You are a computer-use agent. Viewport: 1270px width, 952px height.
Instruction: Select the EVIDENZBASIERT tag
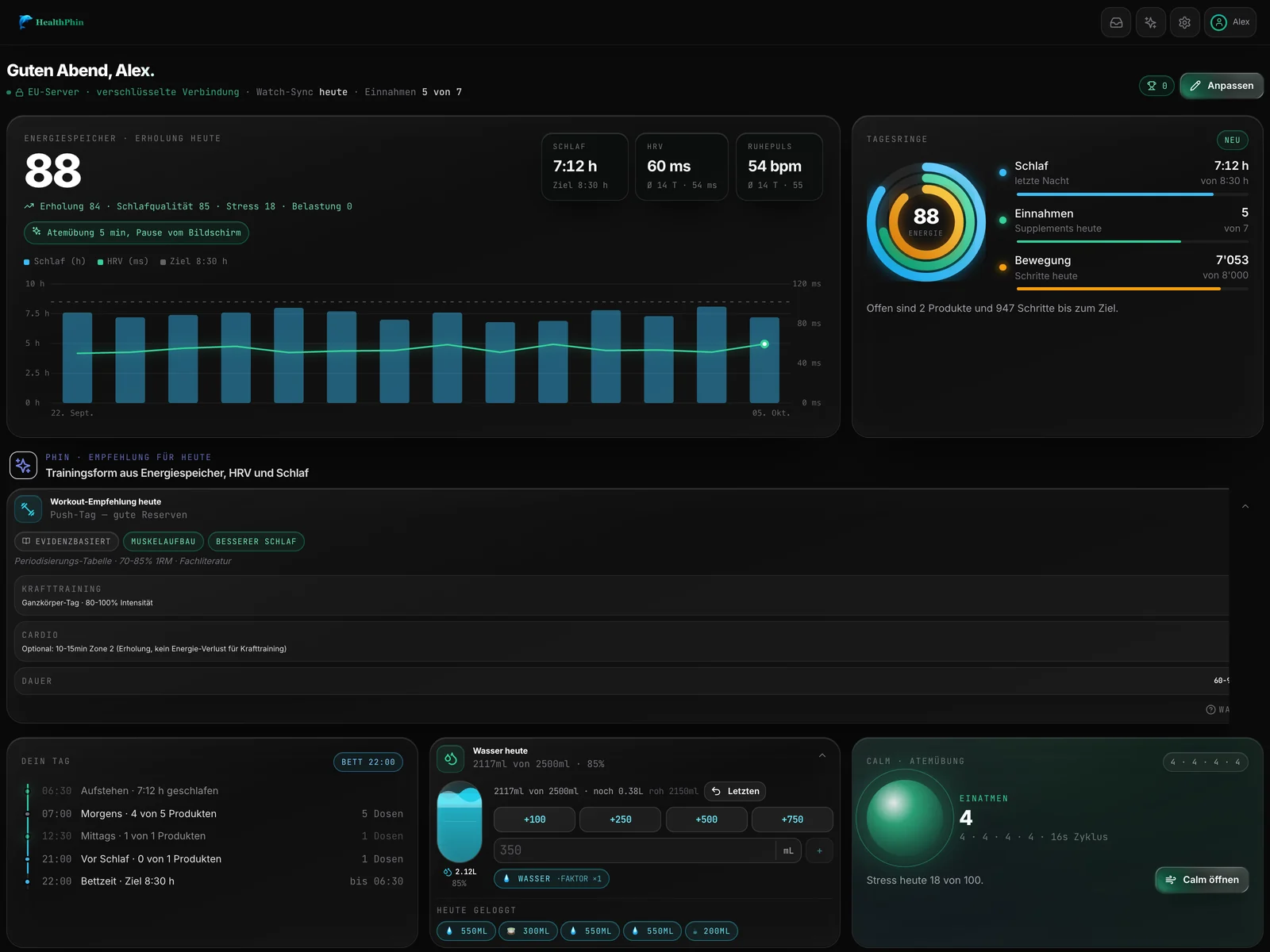[x=67, y=542]
